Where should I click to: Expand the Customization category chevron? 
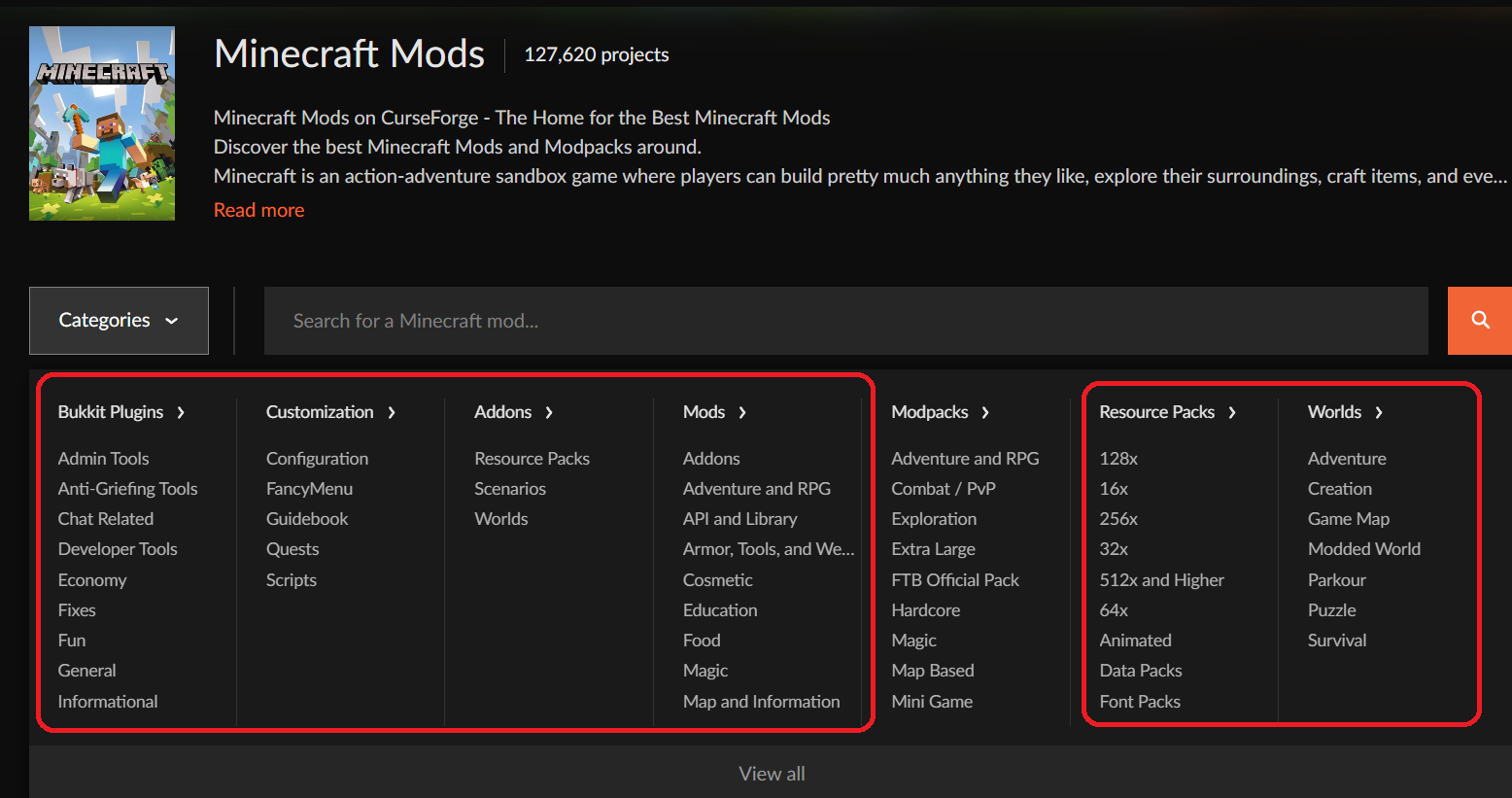pos(392,412)
